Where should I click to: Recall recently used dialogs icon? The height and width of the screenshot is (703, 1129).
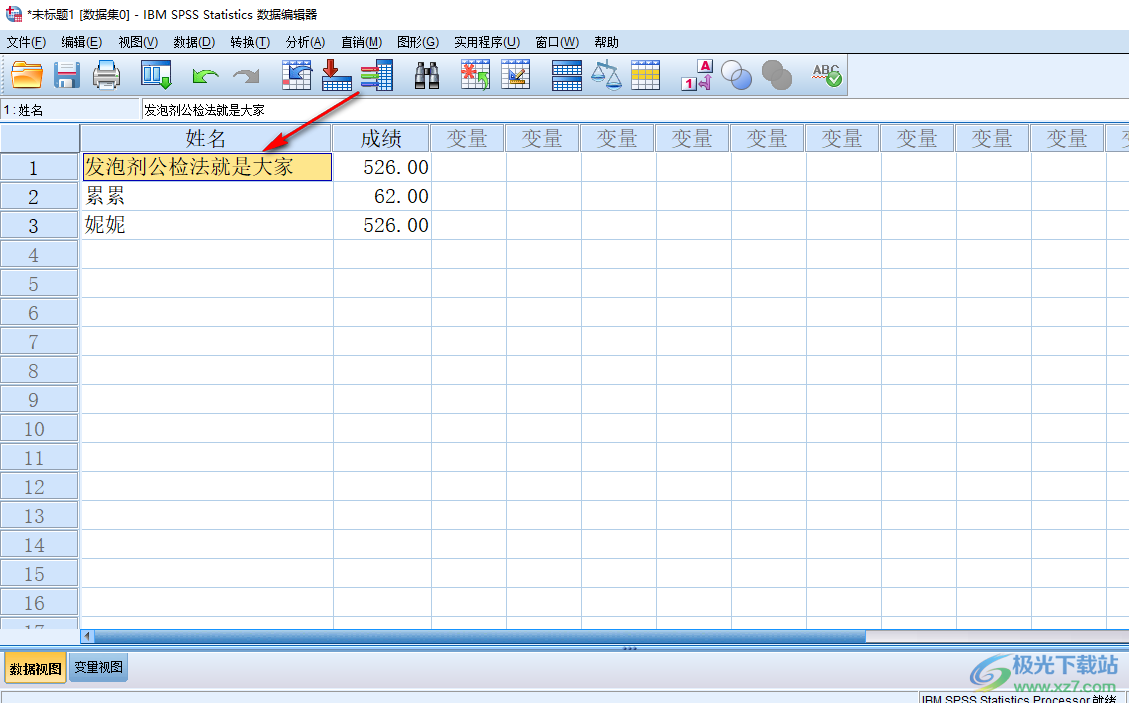(x=156, y=75)
